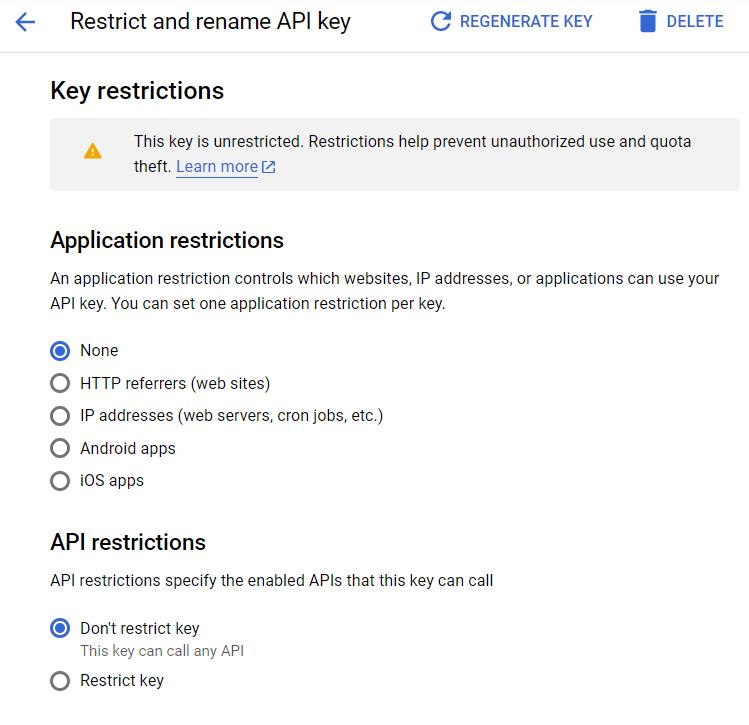Open the Learn more link
The image size is (749, 725).
[x=217, y=167]
